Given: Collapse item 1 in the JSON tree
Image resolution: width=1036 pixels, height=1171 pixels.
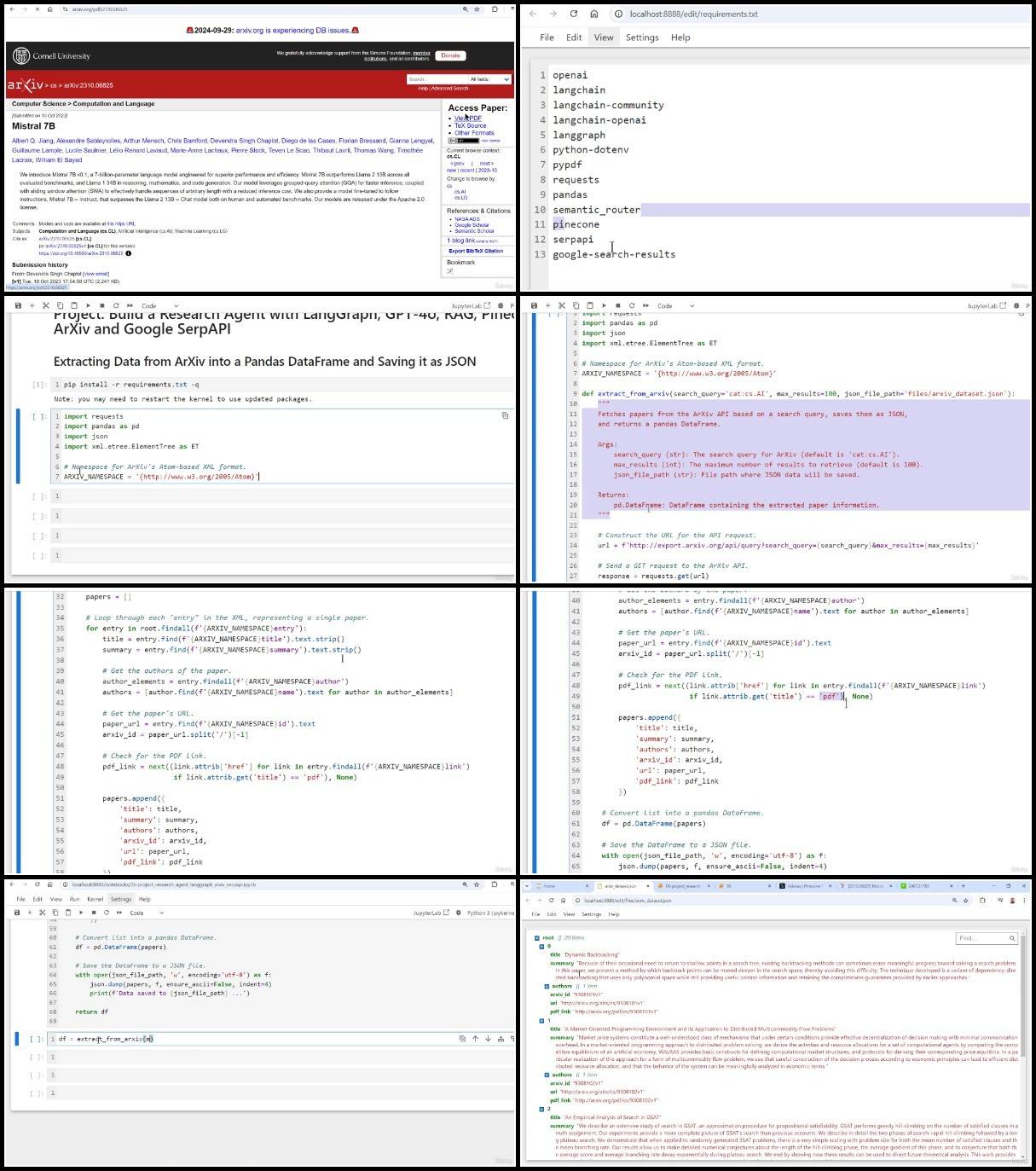Looking at the screenshot, I should click(x=542, y=1020).
